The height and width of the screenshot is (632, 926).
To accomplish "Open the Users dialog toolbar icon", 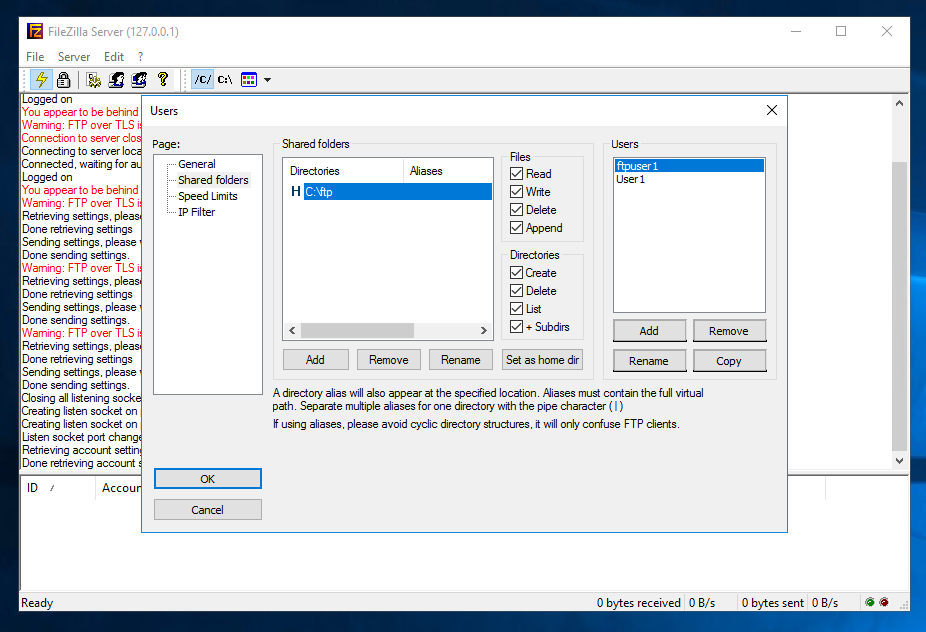I will click(x=117, y=79).
